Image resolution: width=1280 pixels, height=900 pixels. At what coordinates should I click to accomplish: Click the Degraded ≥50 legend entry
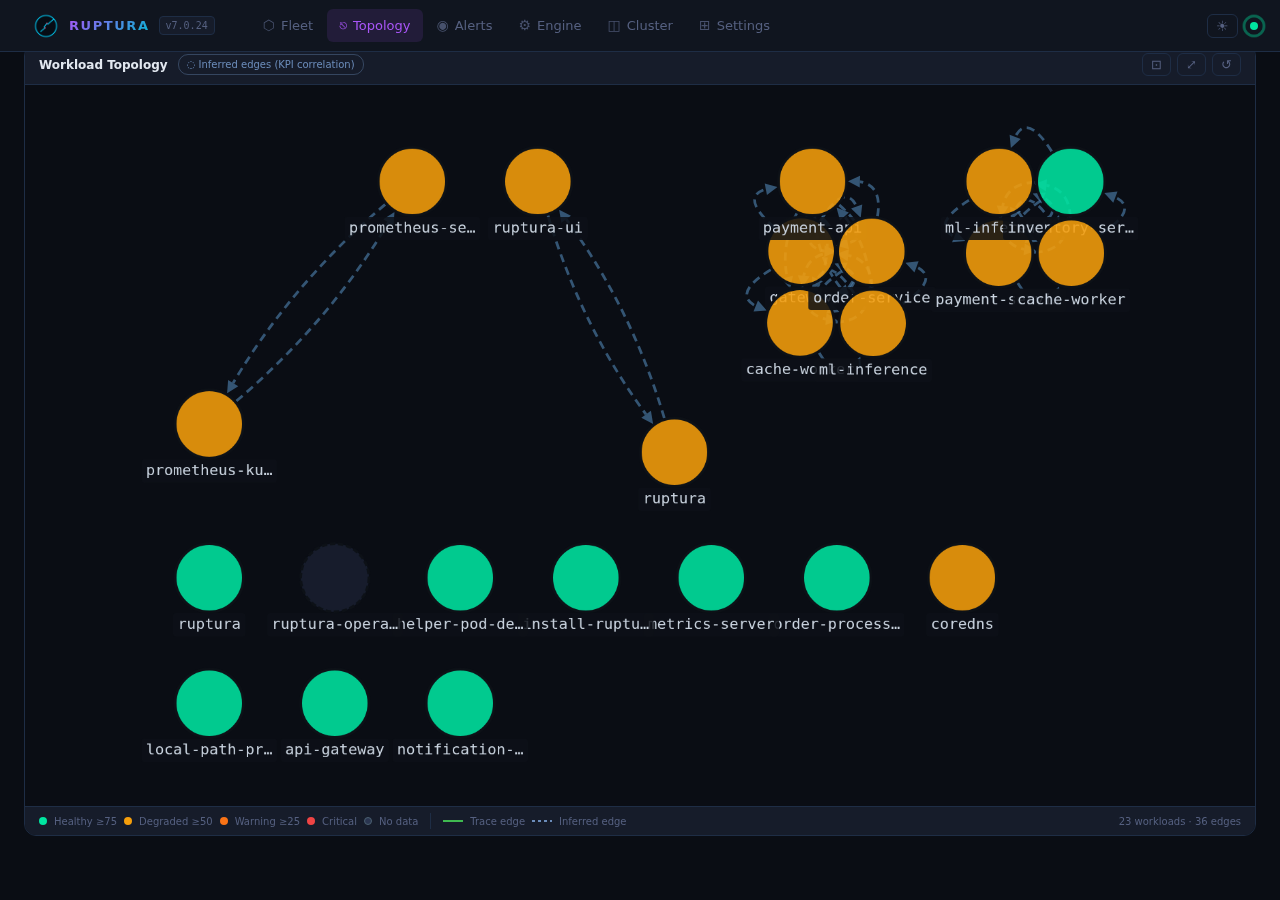[x=168, y=821]
